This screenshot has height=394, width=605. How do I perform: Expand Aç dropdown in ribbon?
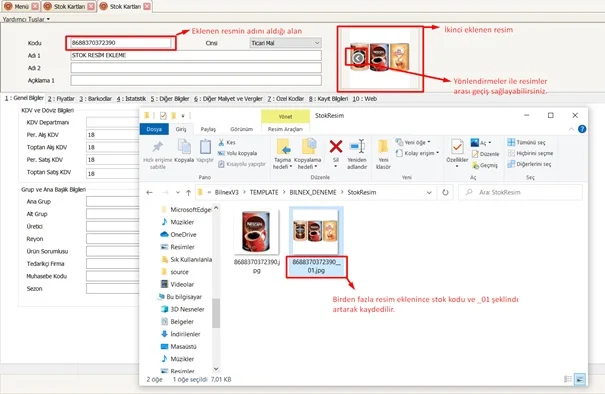pos(481,143)
